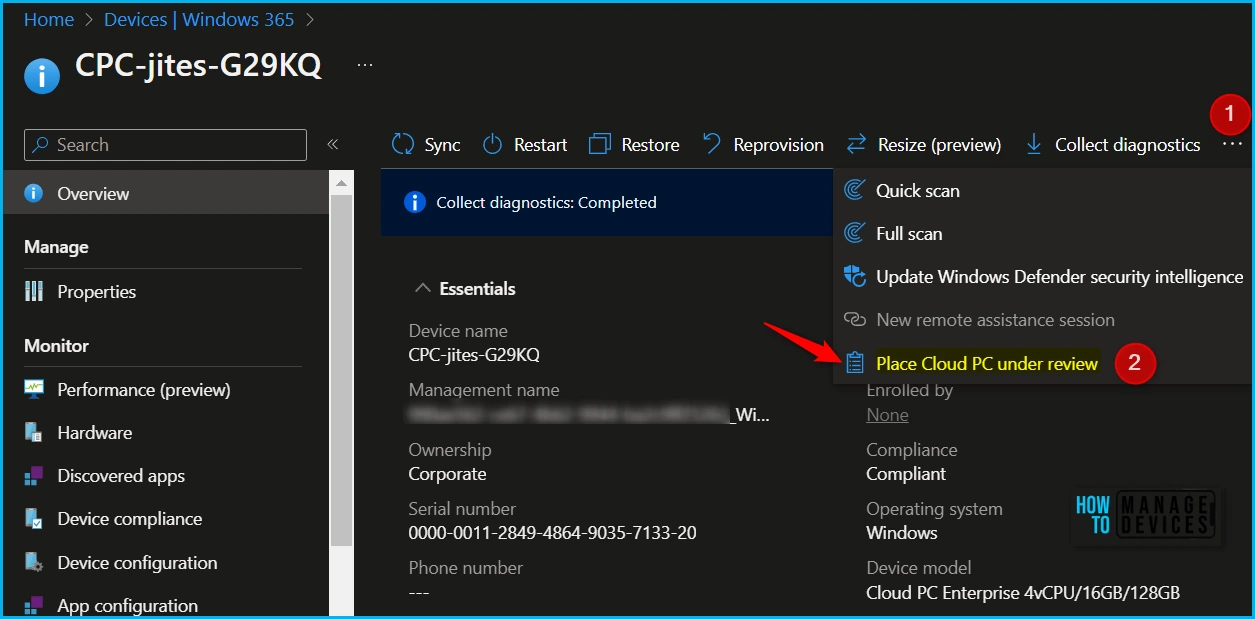Screen dimensions: 1255x619
Task: Click the Restart button label
Action: coord(541,145)
